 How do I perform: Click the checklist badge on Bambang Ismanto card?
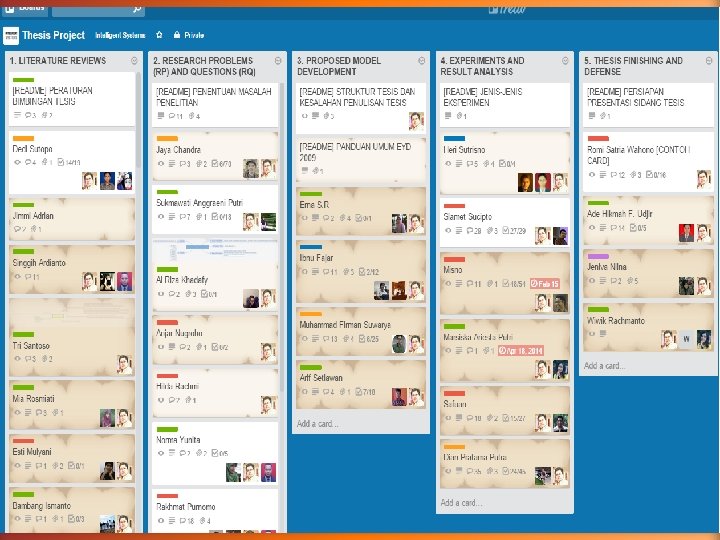(76, 518)
